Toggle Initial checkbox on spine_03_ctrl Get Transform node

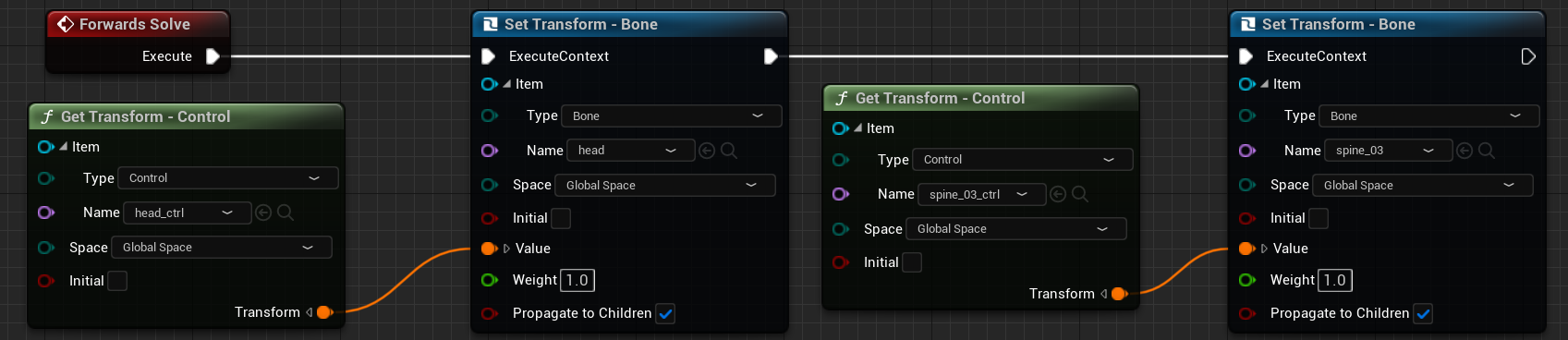[912, 262]
